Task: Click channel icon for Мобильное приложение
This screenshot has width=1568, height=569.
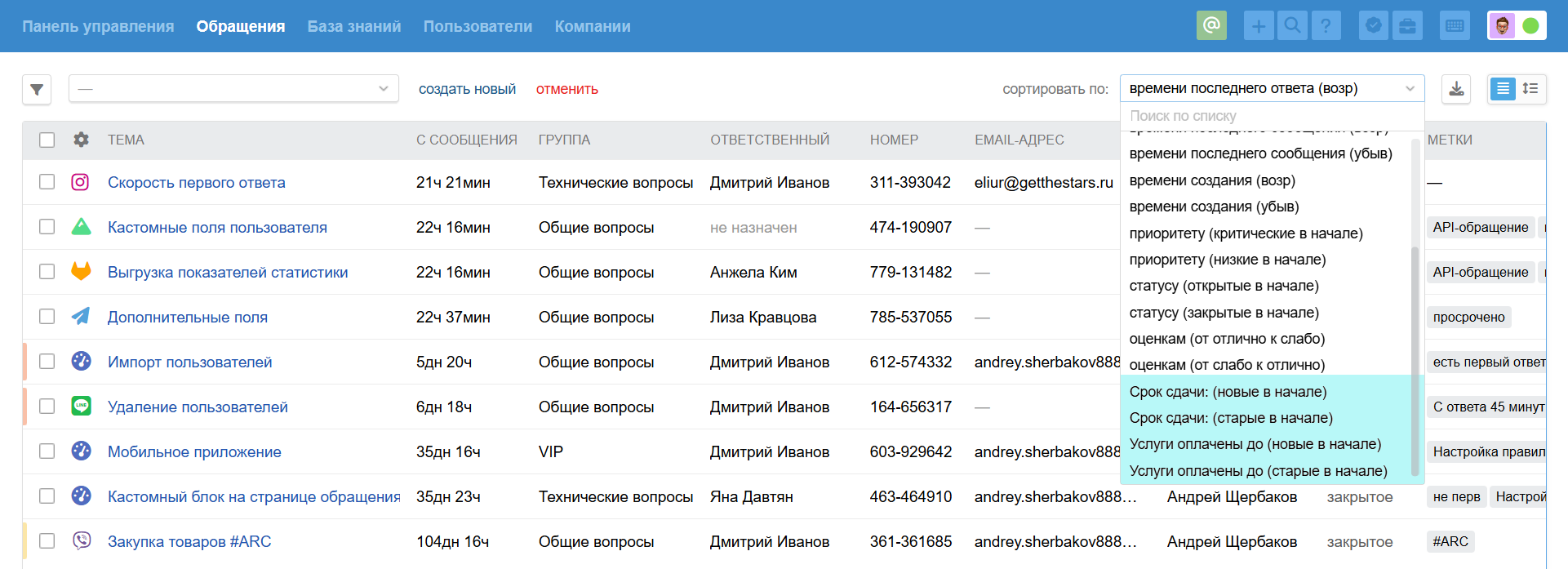Action: coord(81,451)
